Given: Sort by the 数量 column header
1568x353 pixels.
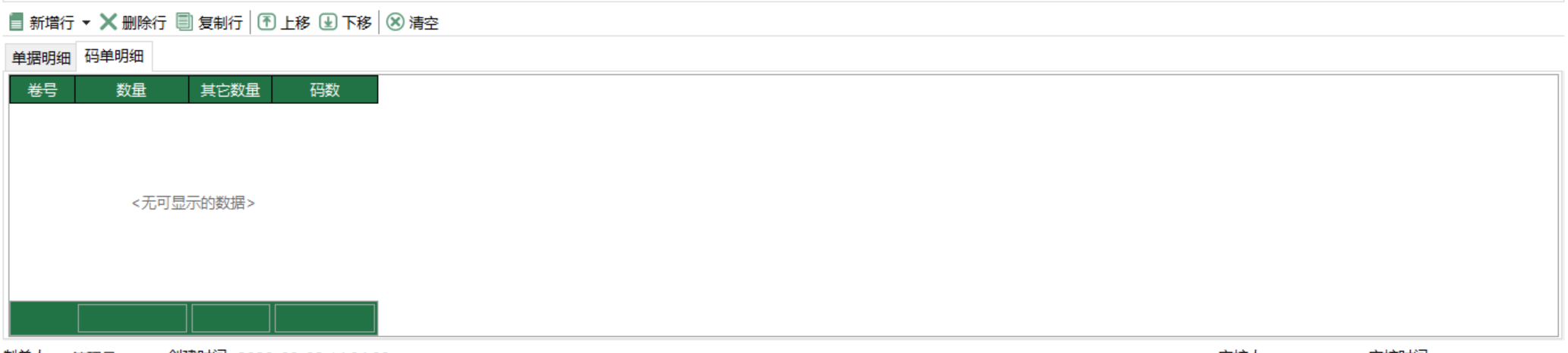Looking at the screenshot, I should [x=131, y=90].
